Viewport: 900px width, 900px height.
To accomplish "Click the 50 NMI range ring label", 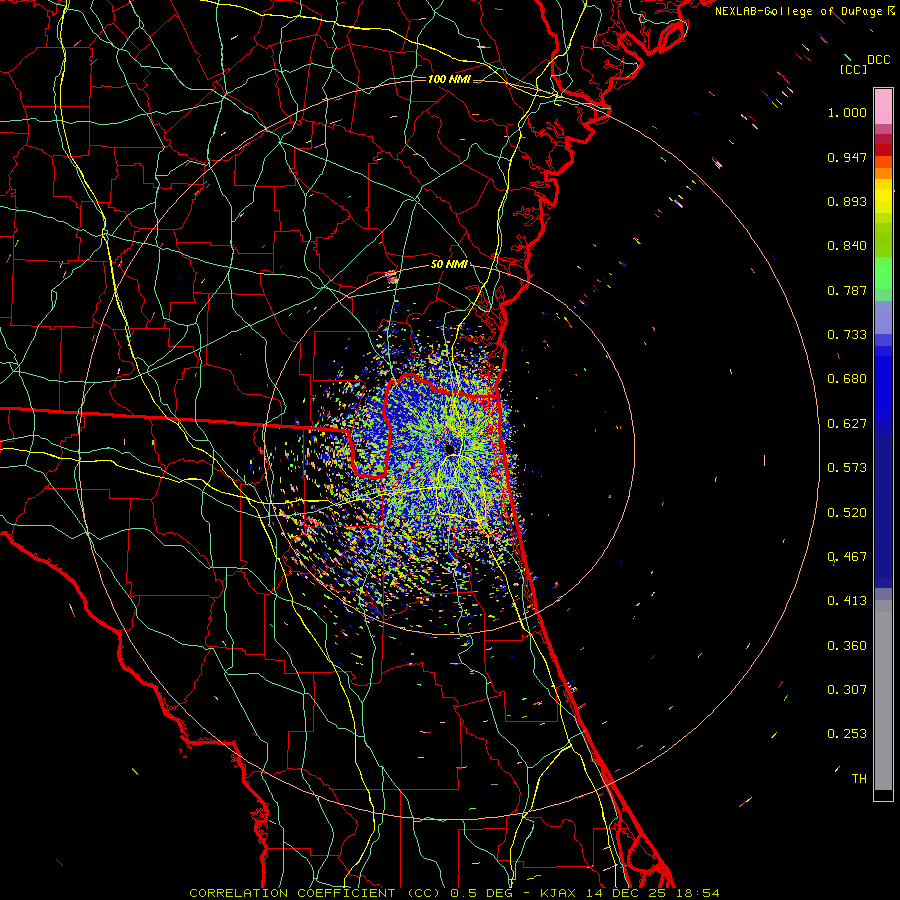I will [x=449, y=265].
